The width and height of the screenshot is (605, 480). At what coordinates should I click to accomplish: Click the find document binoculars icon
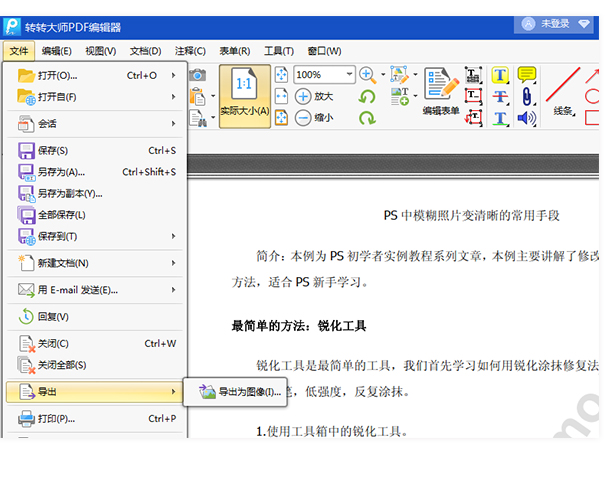[x=198, y=118]
